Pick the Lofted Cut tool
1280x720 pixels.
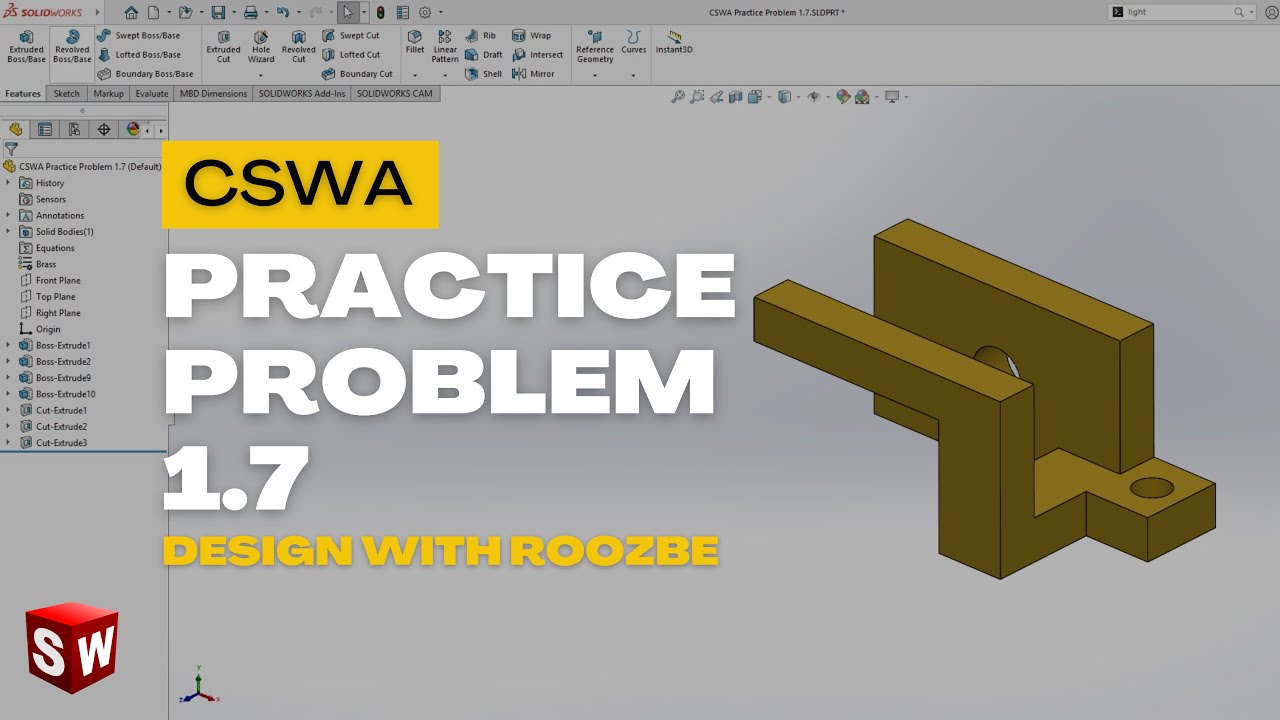click(351, 54)
